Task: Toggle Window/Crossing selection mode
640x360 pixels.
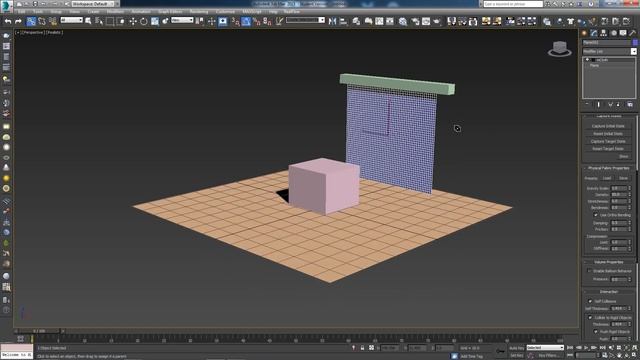Action: click(121, 21)
